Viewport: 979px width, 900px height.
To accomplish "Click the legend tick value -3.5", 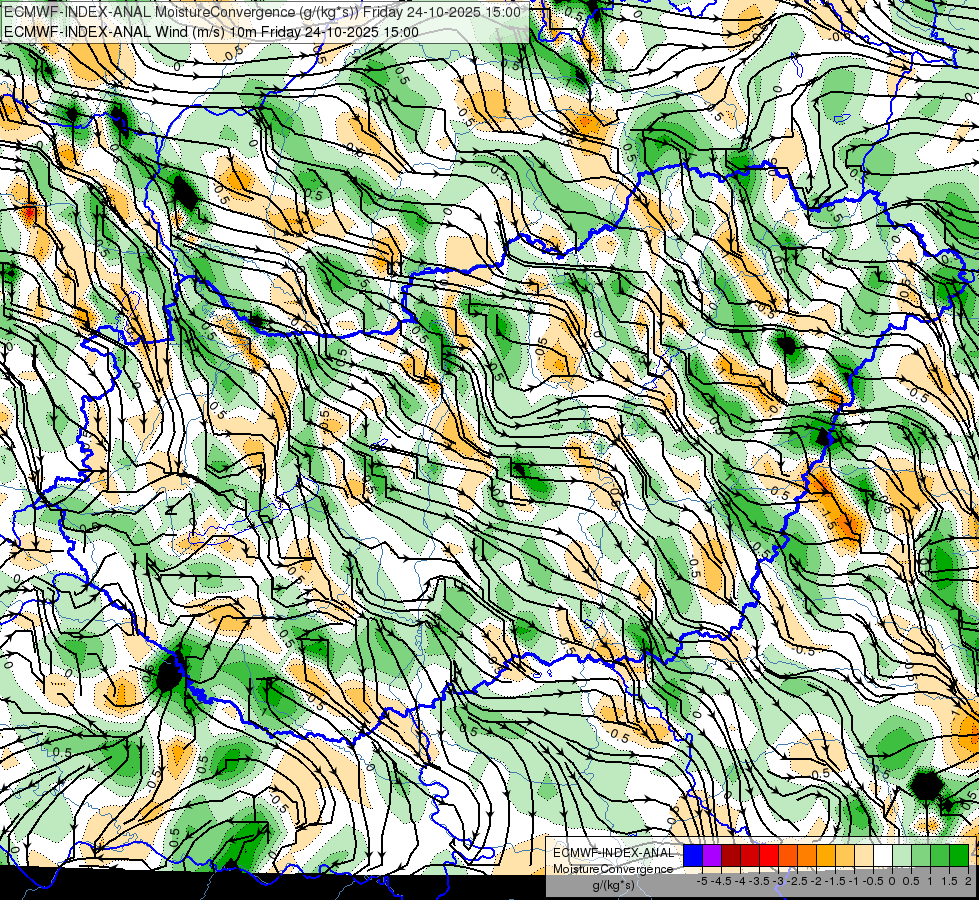I will tap(759, 881).
